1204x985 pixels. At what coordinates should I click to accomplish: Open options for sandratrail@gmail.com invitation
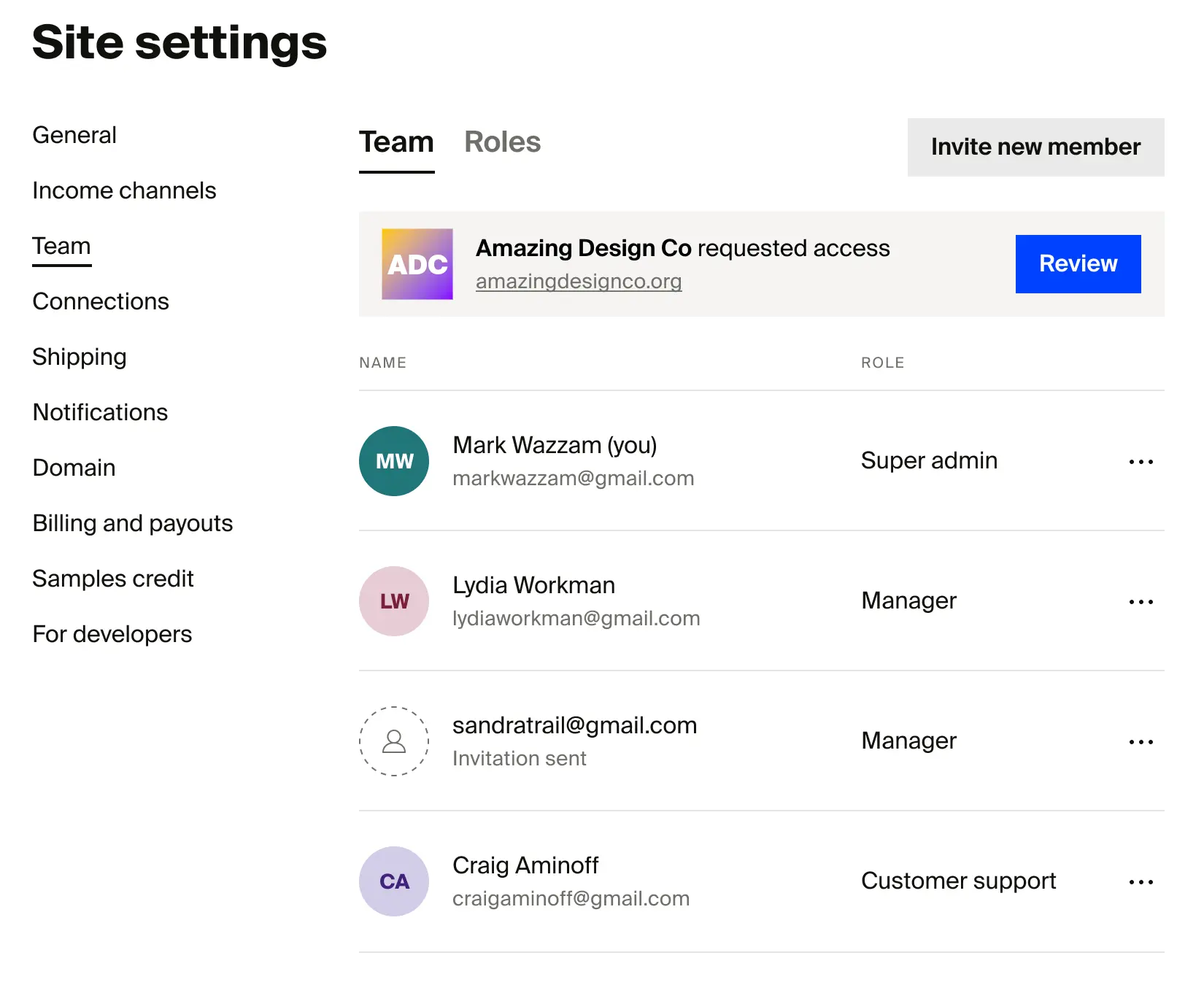(x=1141, y=741)
